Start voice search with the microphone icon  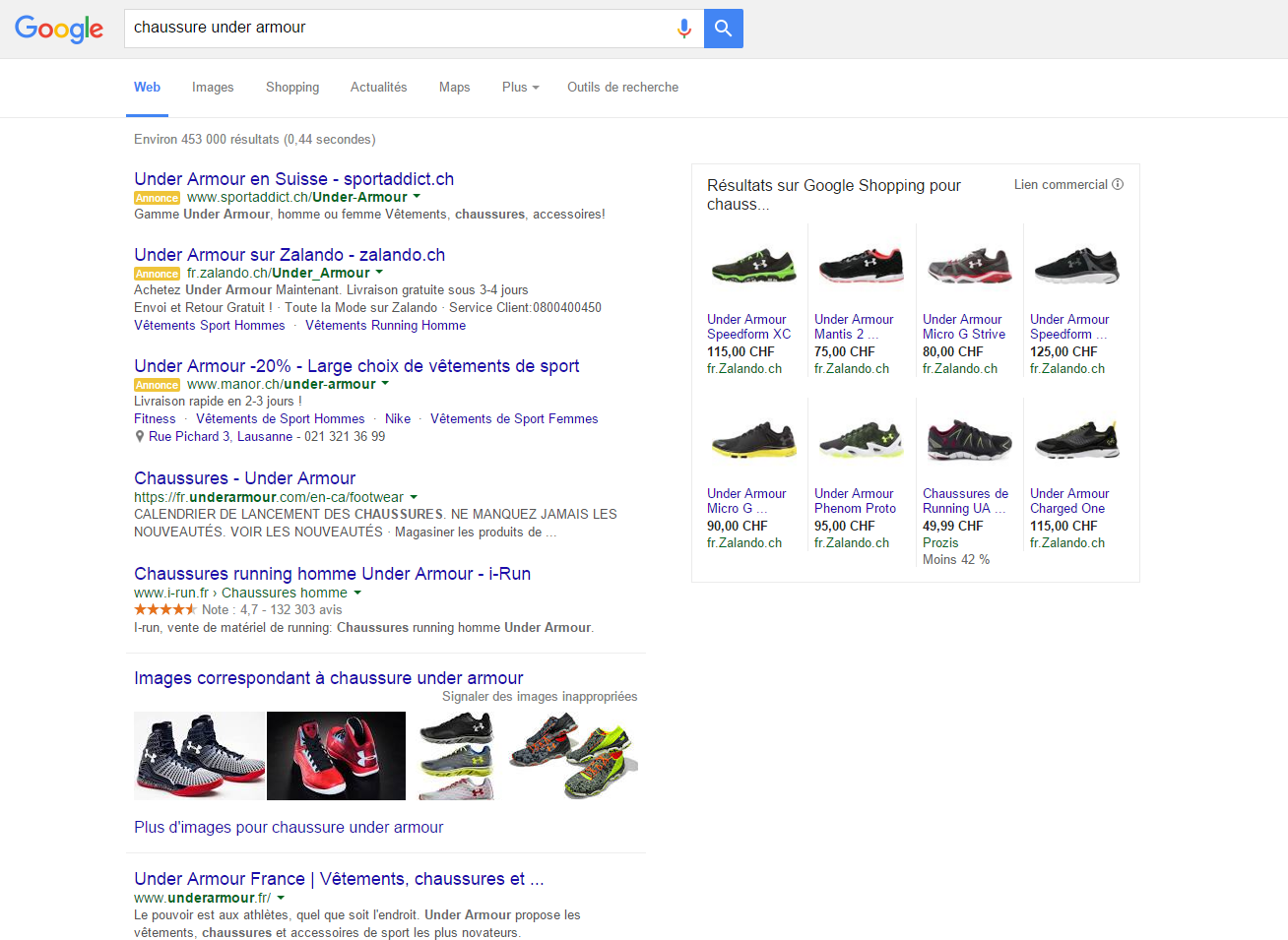[684, 29]
